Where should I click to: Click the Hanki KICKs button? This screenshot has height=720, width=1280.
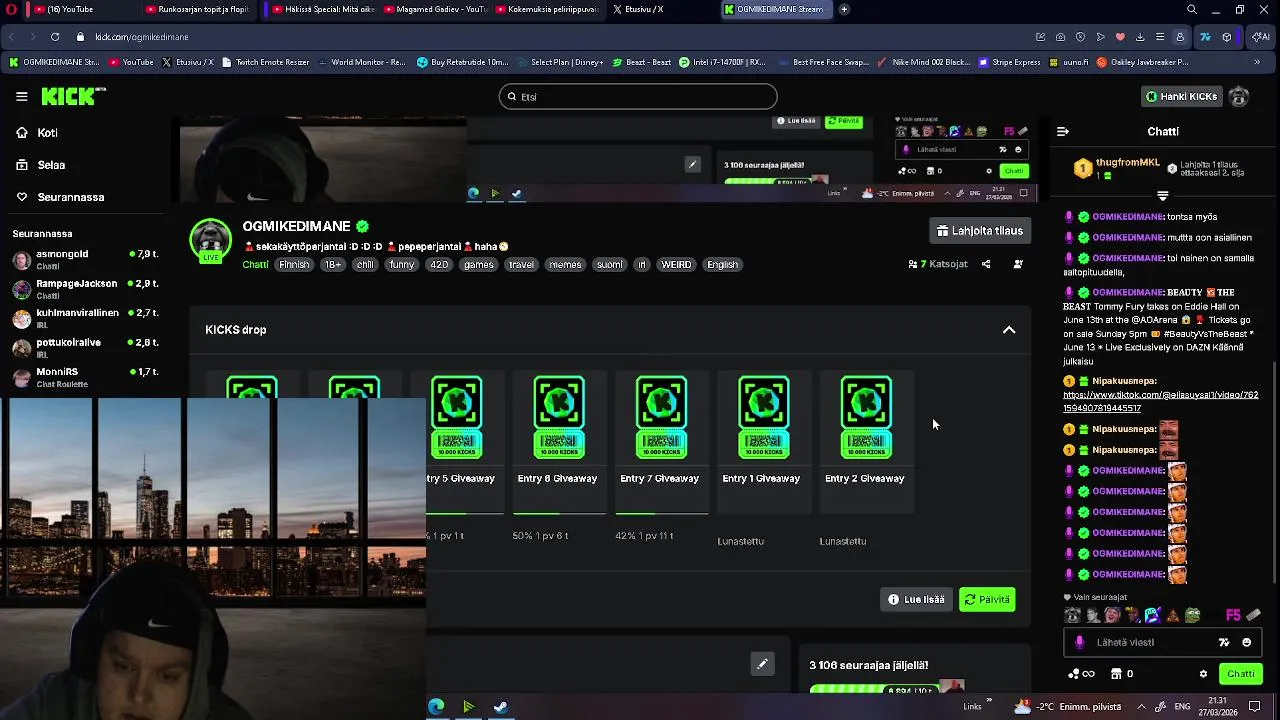tap(1182, 96)
